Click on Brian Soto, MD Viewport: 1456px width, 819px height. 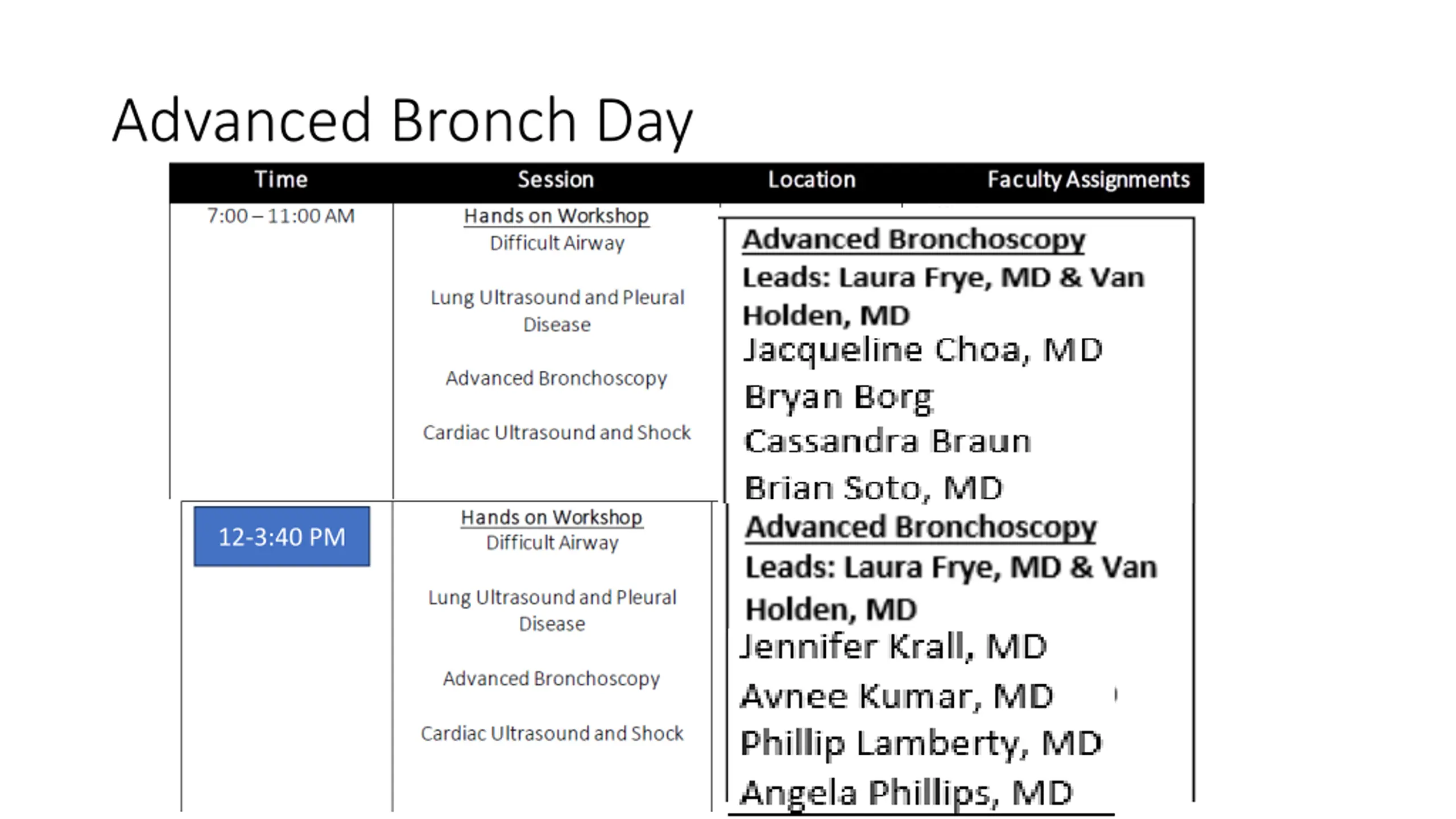874,489
